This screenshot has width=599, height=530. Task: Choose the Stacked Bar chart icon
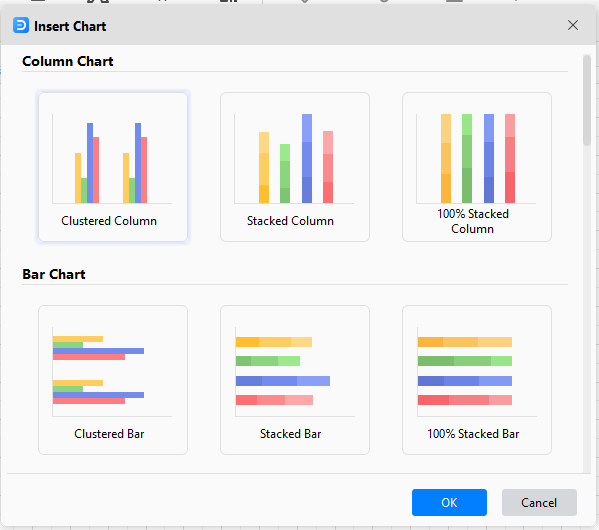pyautogui.click(x=295, y=380)
